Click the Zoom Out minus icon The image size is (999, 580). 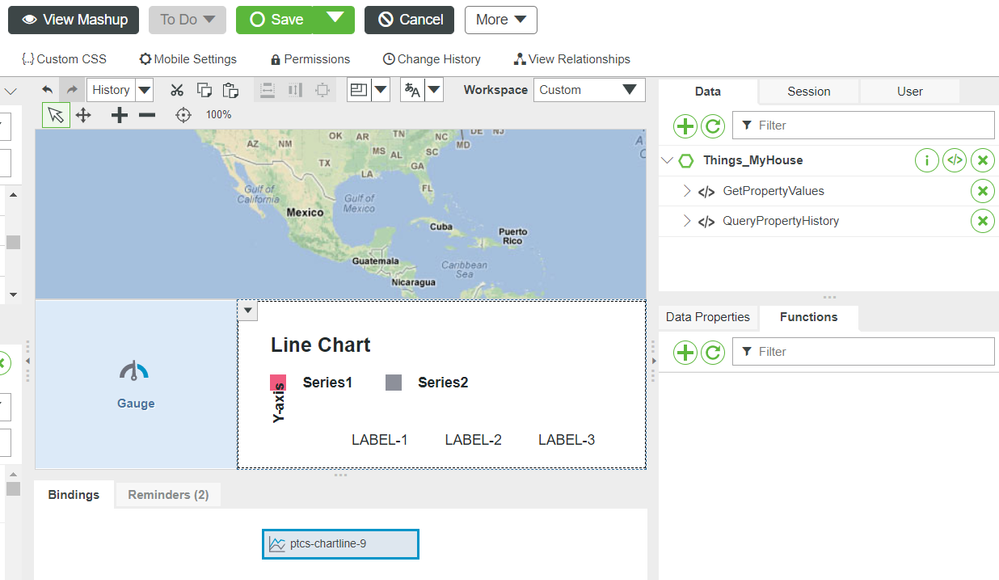coord(147,115)
